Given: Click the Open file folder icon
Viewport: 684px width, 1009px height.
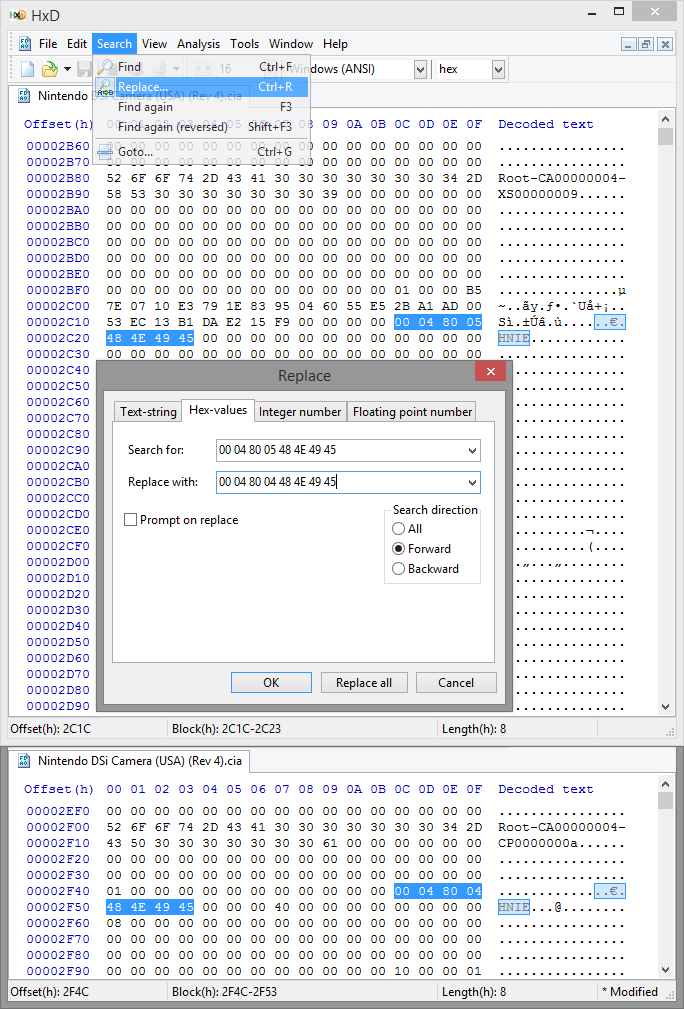Looking at the screenshot, I should tap(49, 69).
